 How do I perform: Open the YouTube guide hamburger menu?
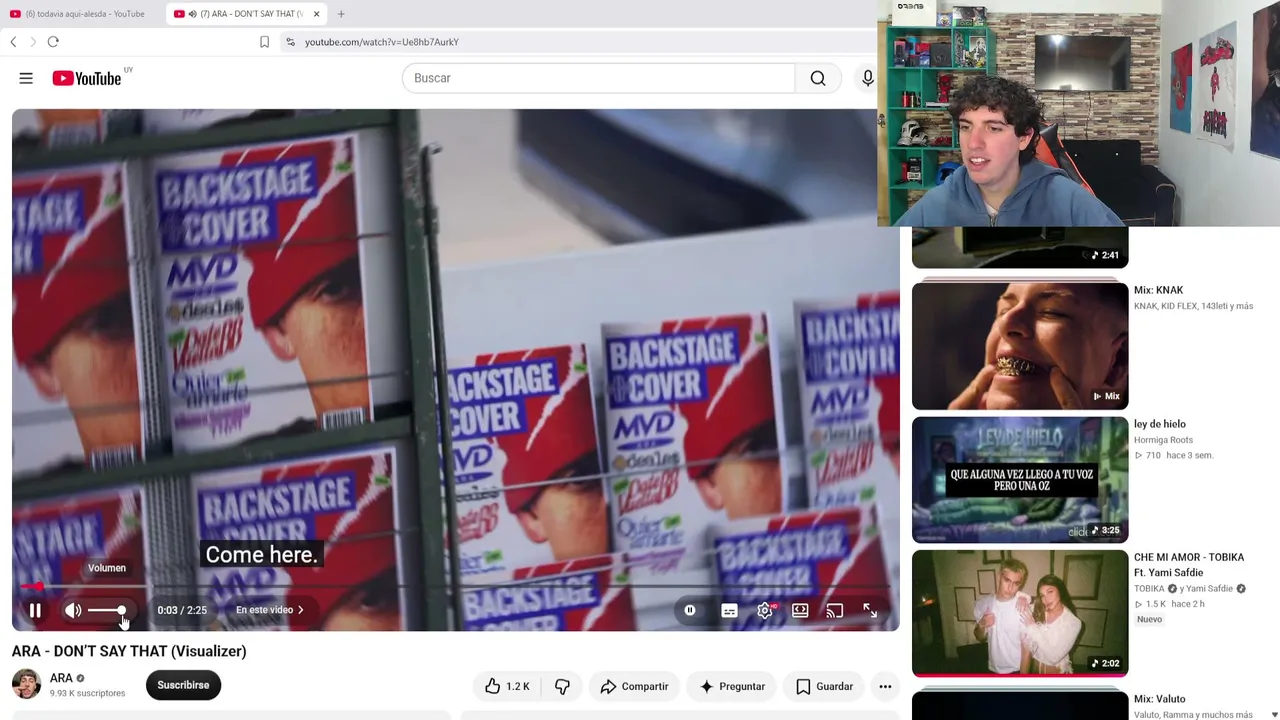(26, 78)
